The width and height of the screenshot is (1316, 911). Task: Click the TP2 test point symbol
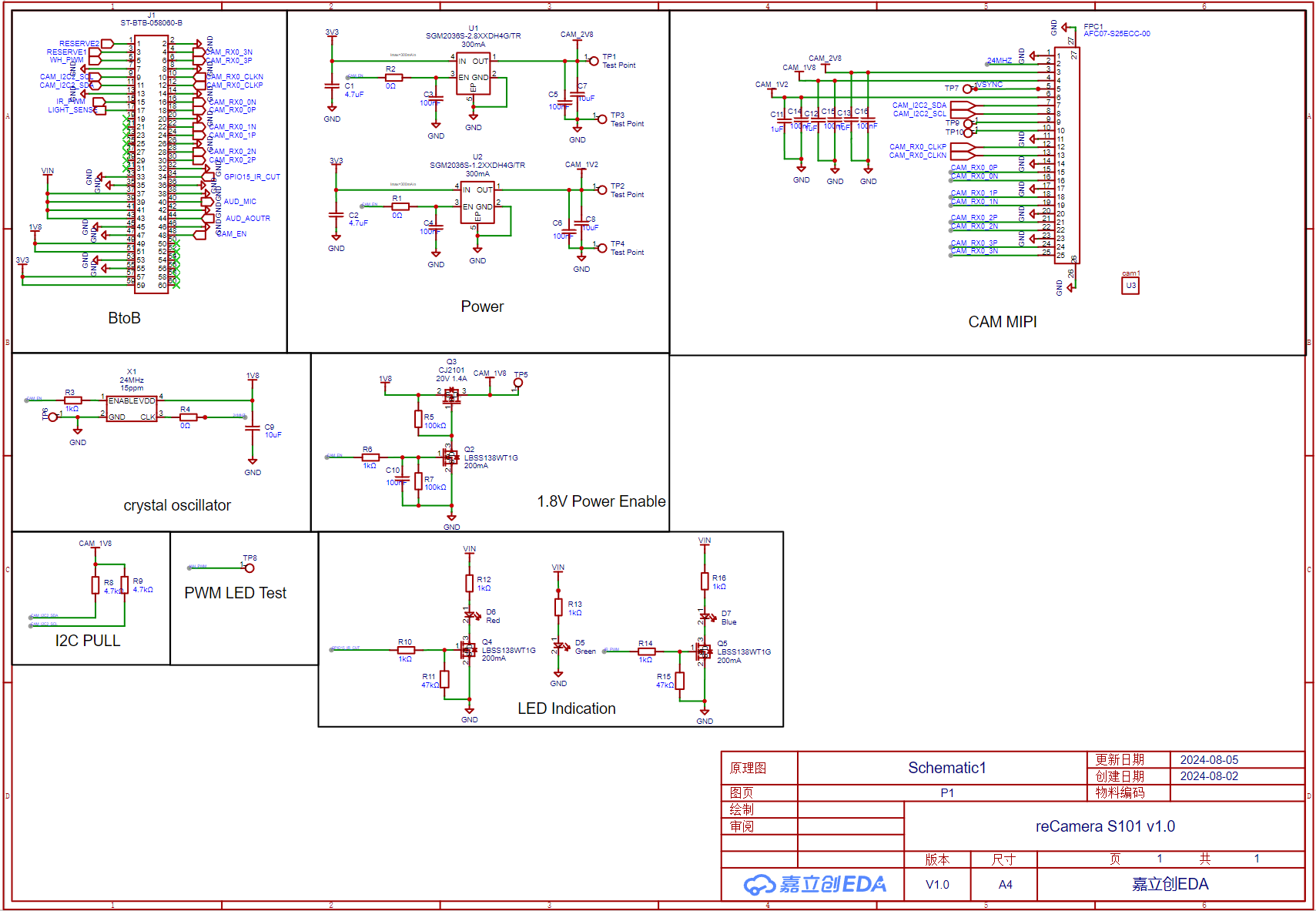pos(602,189)
